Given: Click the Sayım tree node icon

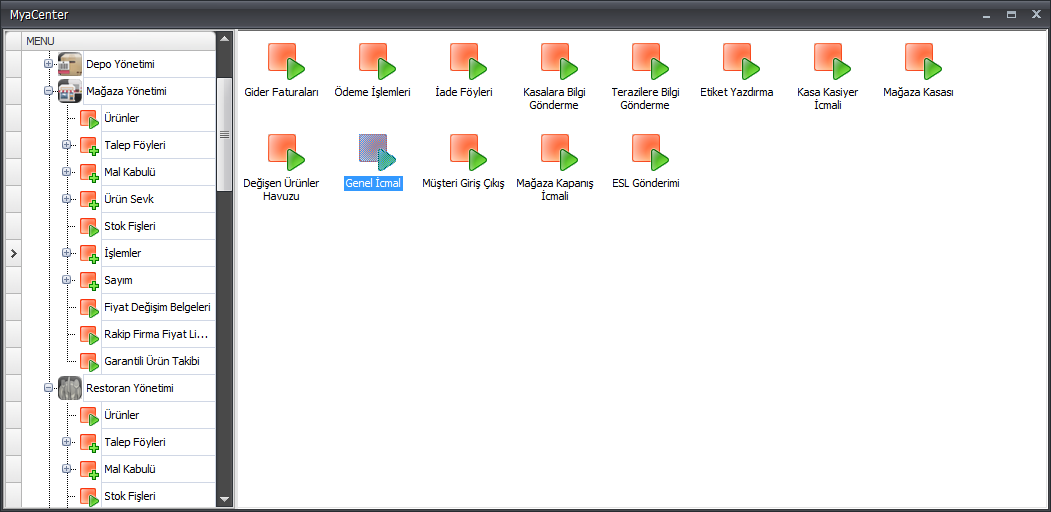Looking at the screenshot, I should (89, 281).
